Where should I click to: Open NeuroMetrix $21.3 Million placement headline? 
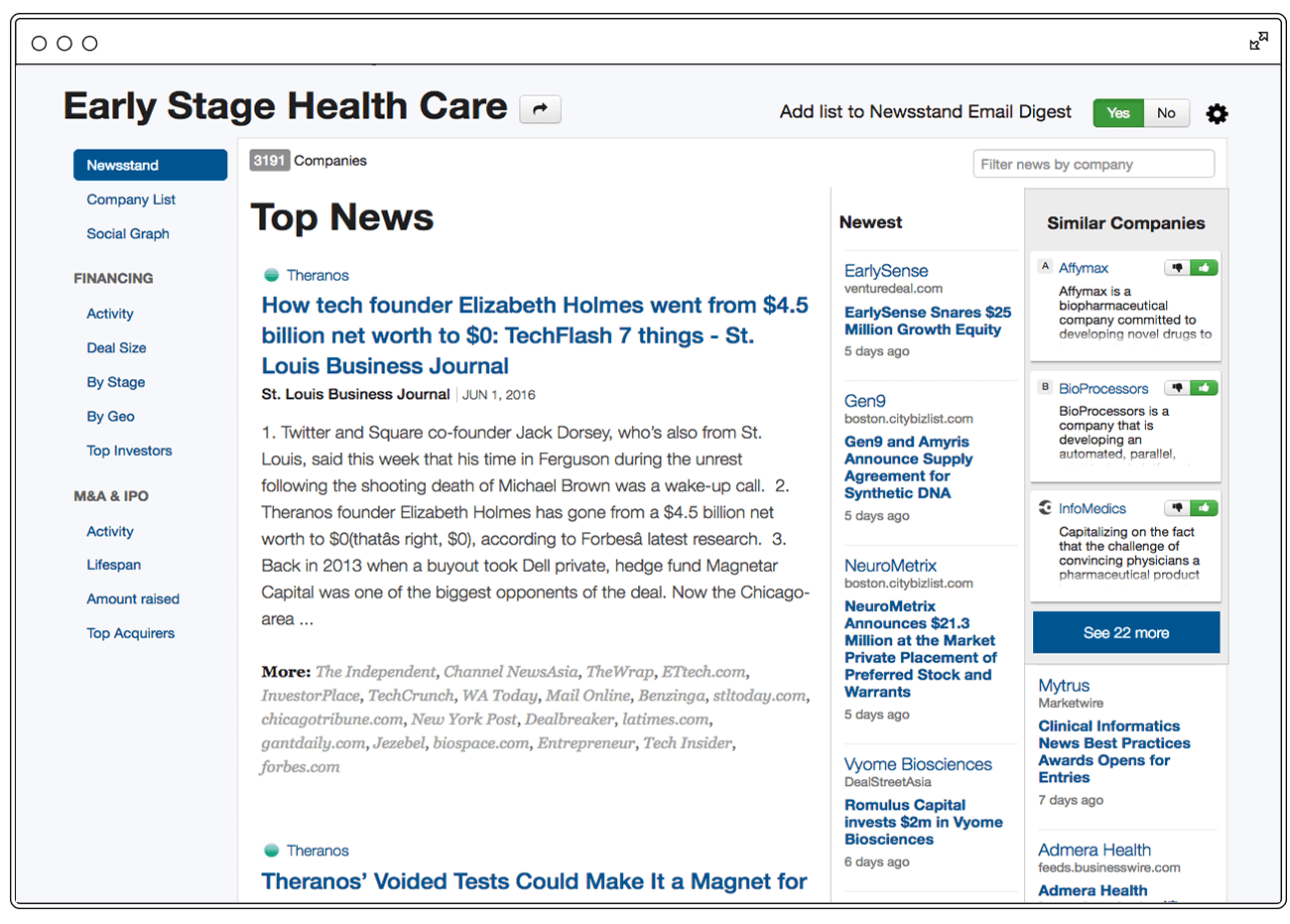[x=921, y=649]
